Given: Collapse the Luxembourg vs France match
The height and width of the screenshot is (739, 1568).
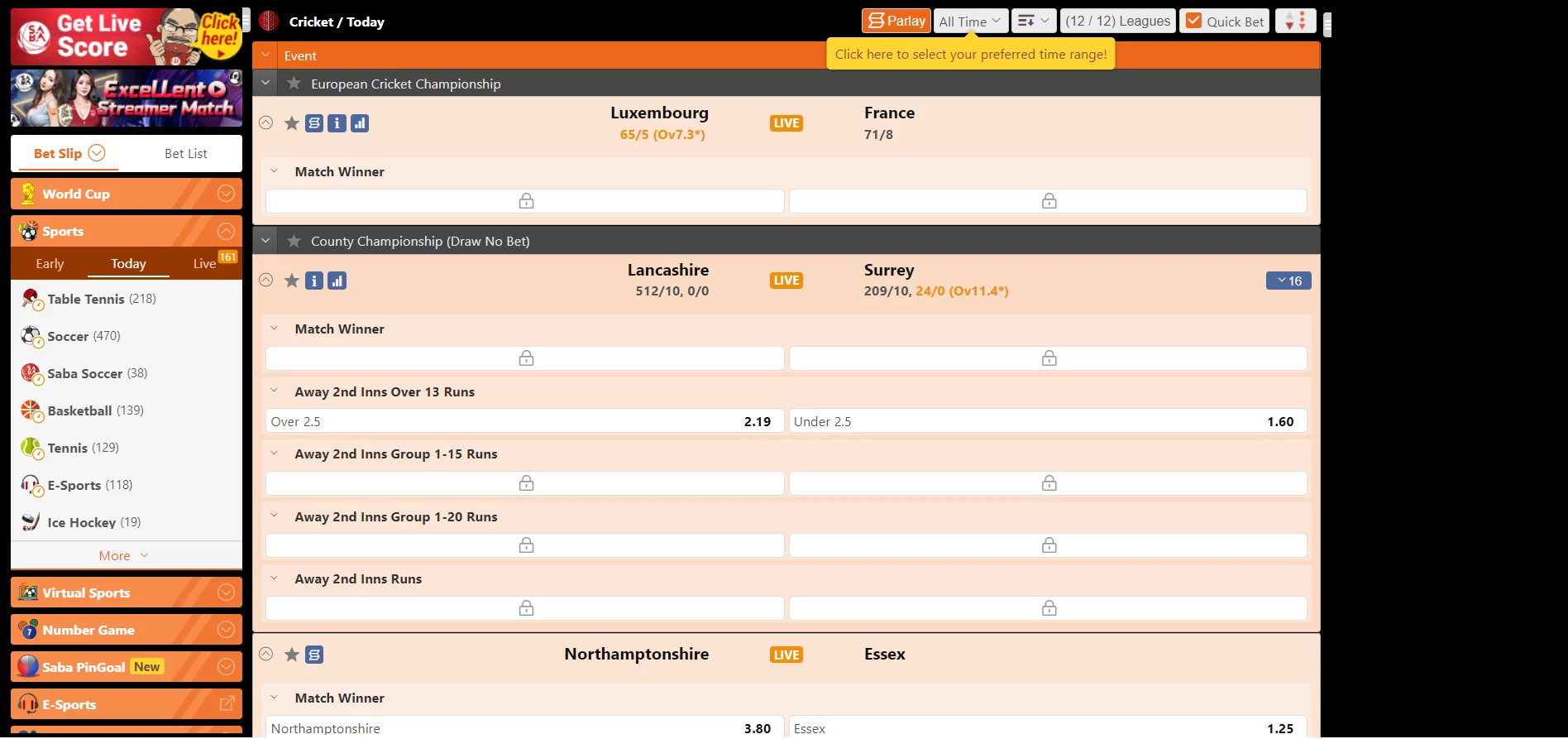Looking at the screenshot, I should 265,122.
